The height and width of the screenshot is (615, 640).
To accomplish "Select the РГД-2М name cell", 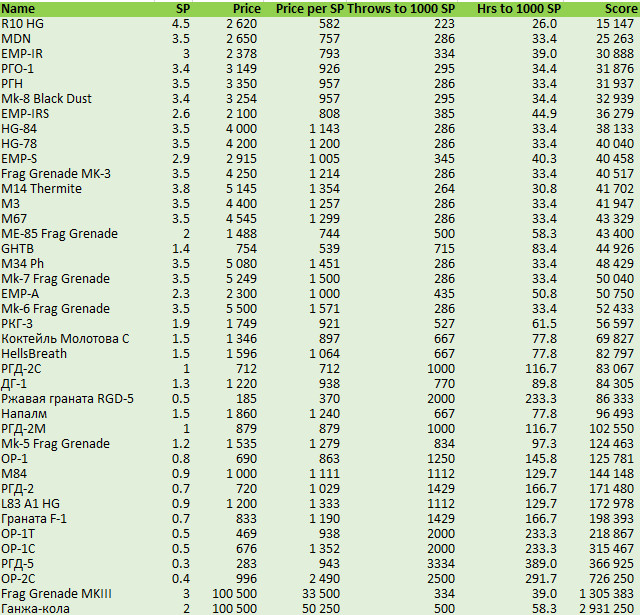I will (x=23, y=429).
